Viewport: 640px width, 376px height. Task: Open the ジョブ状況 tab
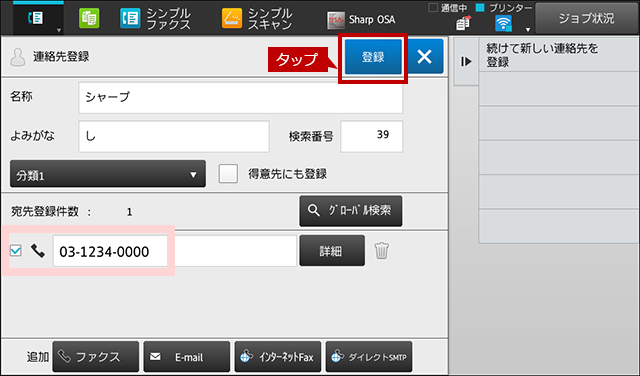click(x=587, y=18)
